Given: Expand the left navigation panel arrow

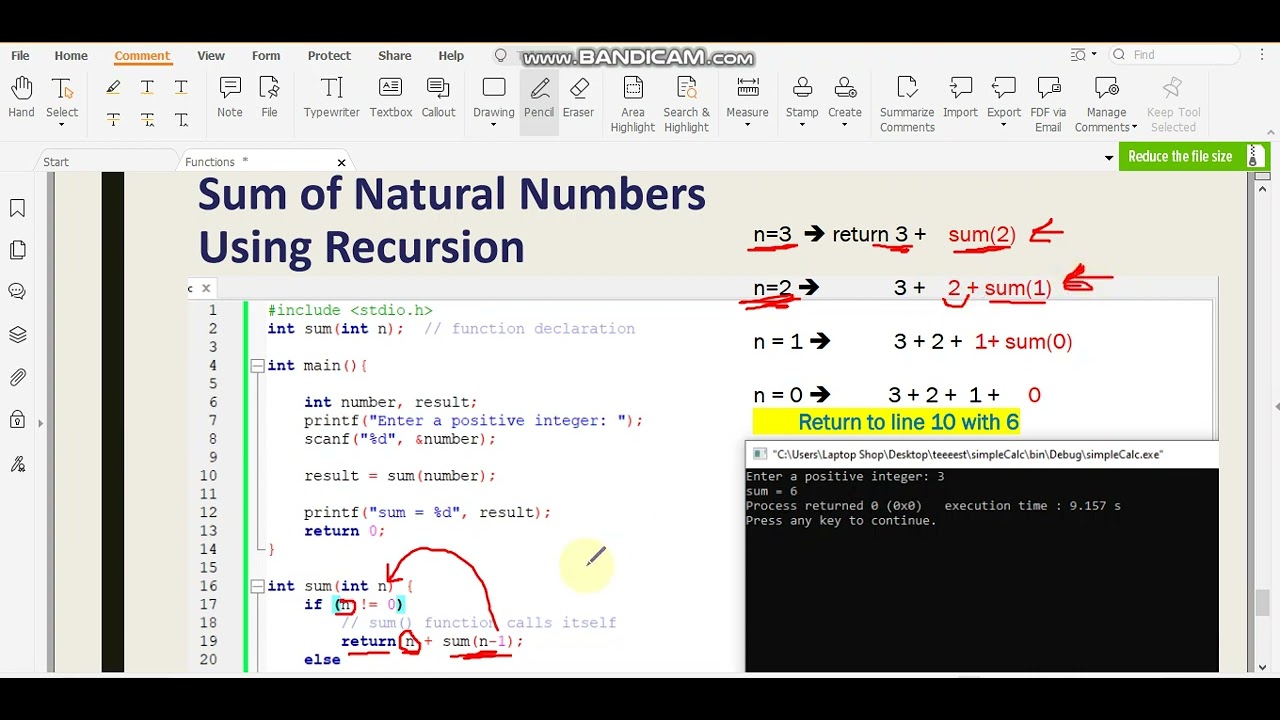Looking at the screenshot, I should point(41,423).
